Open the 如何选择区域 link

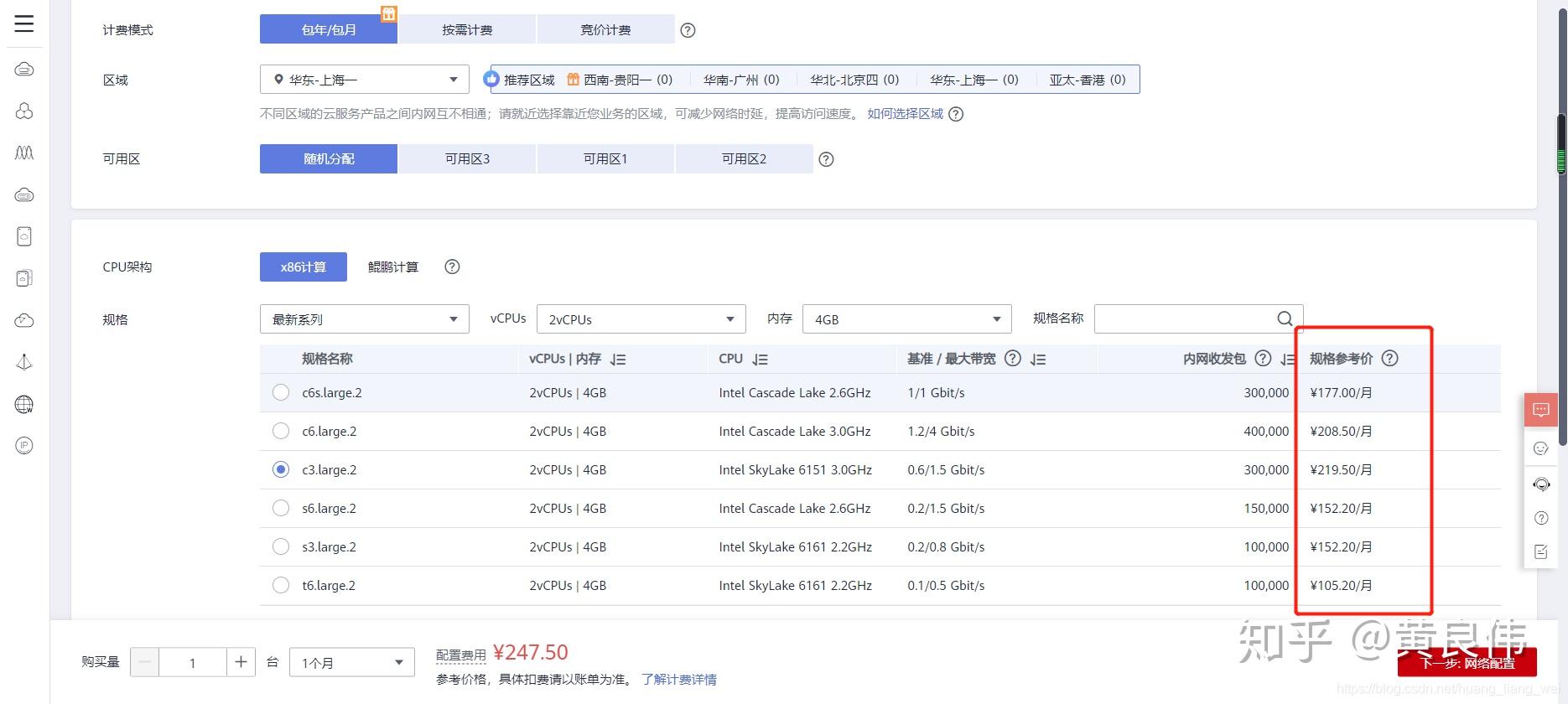coord(905,114)
